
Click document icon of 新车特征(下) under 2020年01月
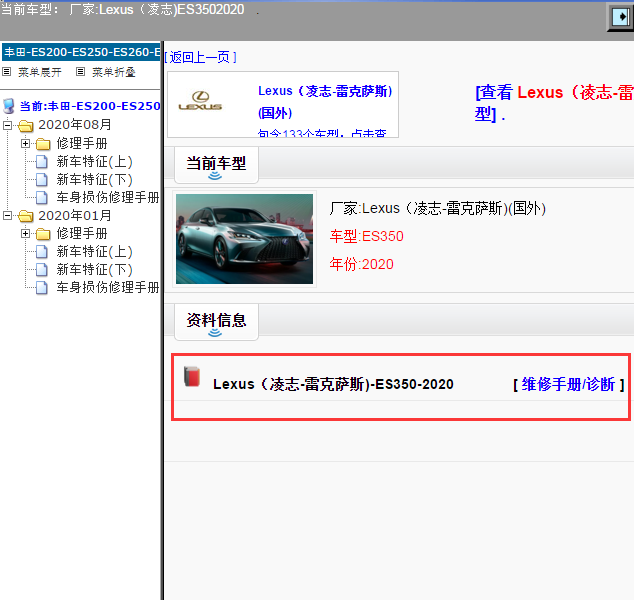(x=42, y=270)
